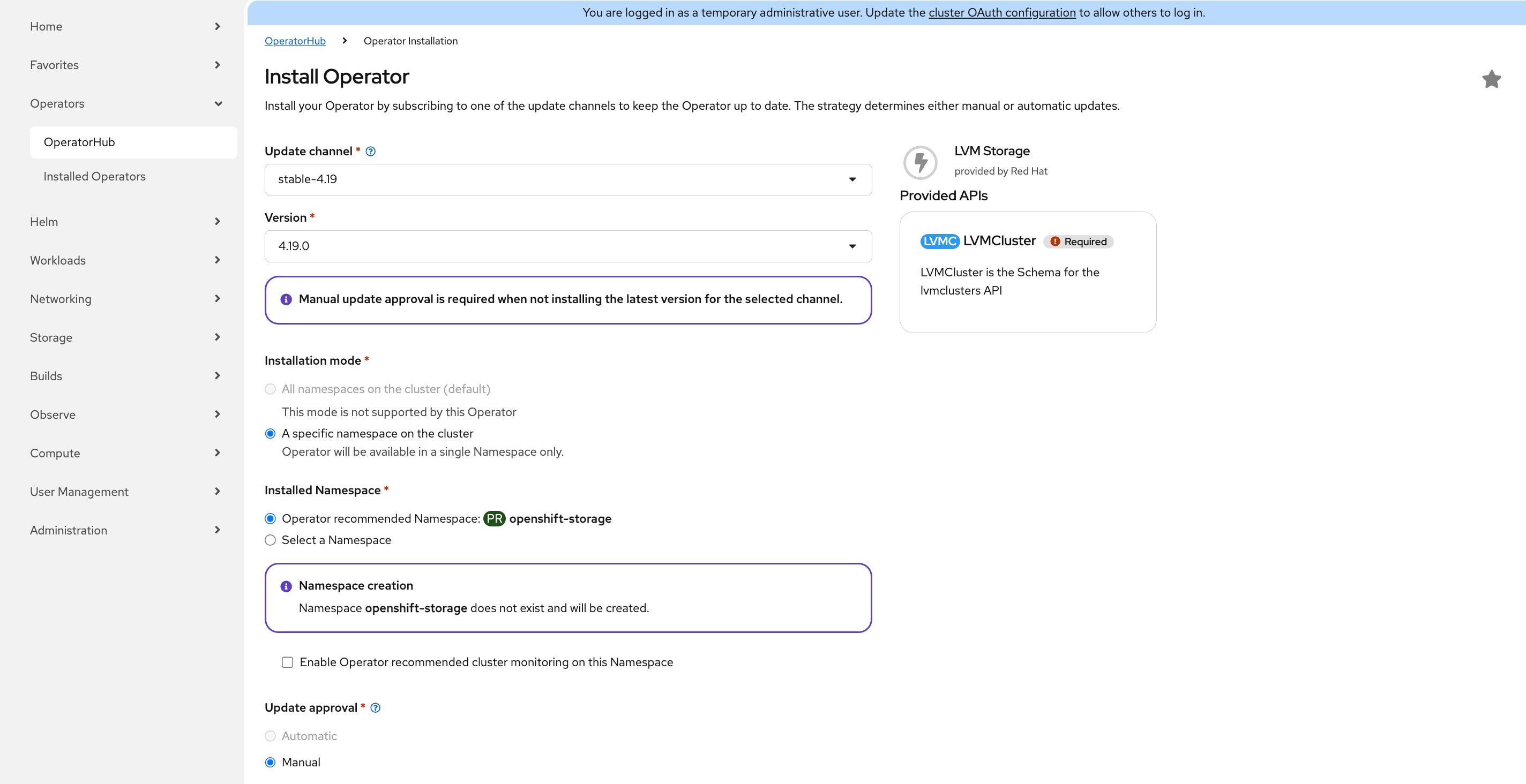Open Update approval help icon
Screen dimensions: 1526x784
click(375, 707)
